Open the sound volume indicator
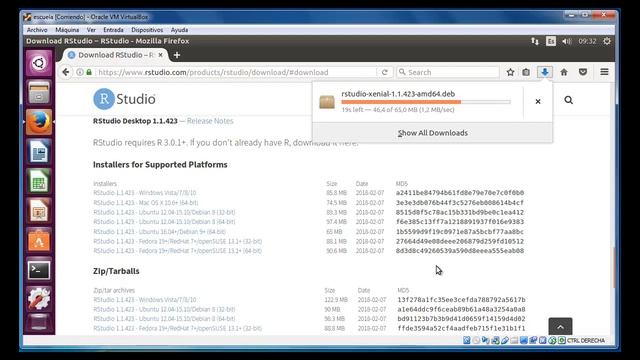This screenshot has width=640, height=360. pos(567,41)
